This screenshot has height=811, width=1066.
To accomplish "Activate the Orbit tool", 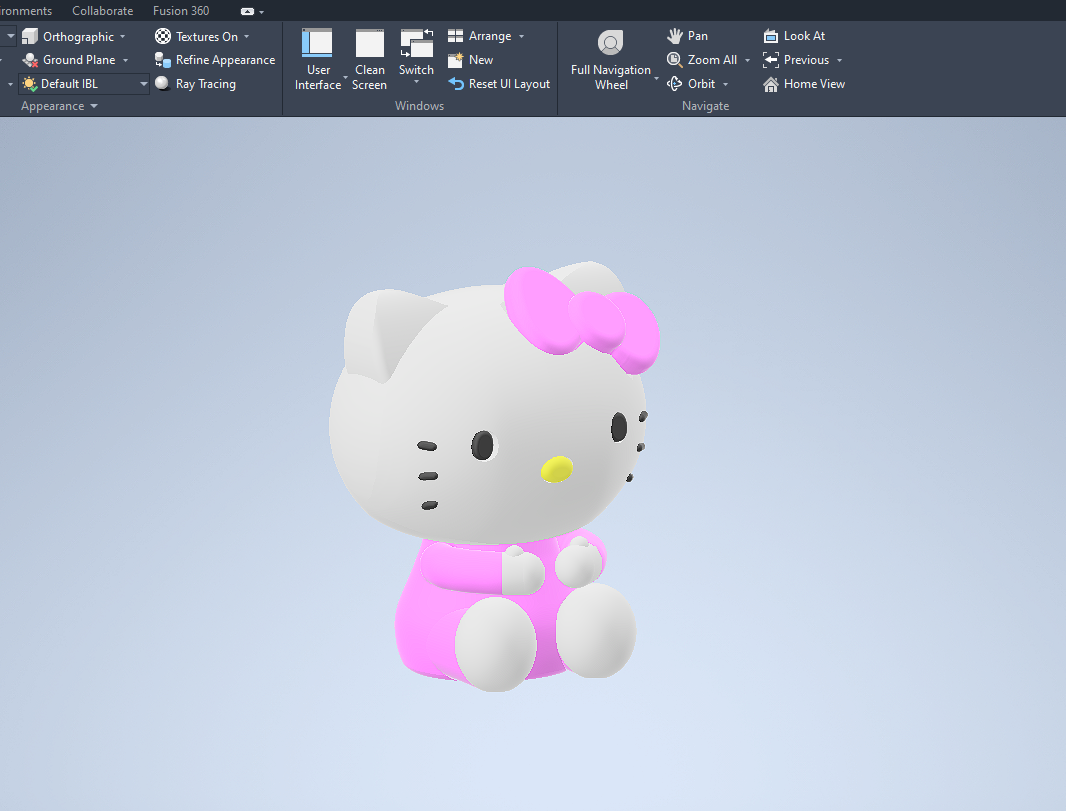I will 696,83.
